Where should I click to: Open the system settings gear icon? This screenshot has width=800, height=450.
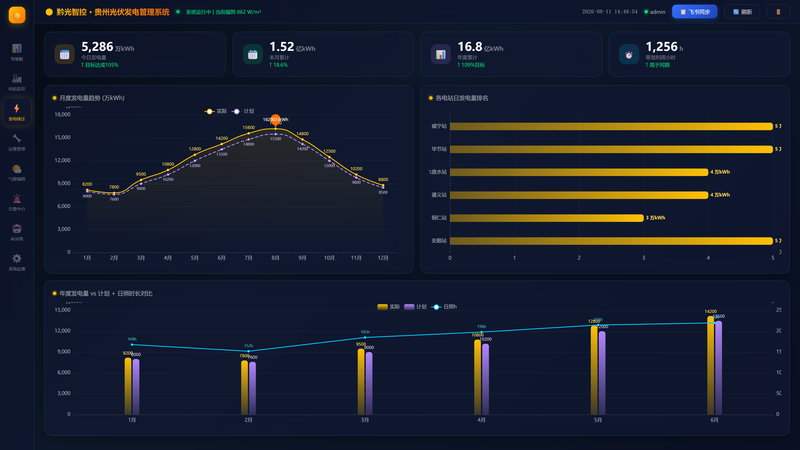pyautogui.click(x=17, y=262)
